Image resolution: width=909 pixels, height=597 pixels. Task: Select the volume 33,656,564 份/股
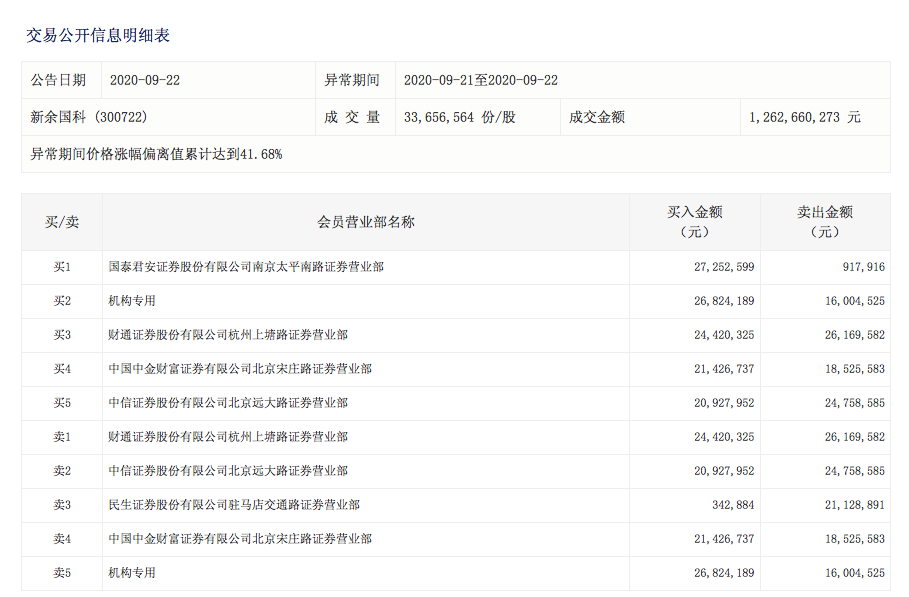tap(460, 117)
